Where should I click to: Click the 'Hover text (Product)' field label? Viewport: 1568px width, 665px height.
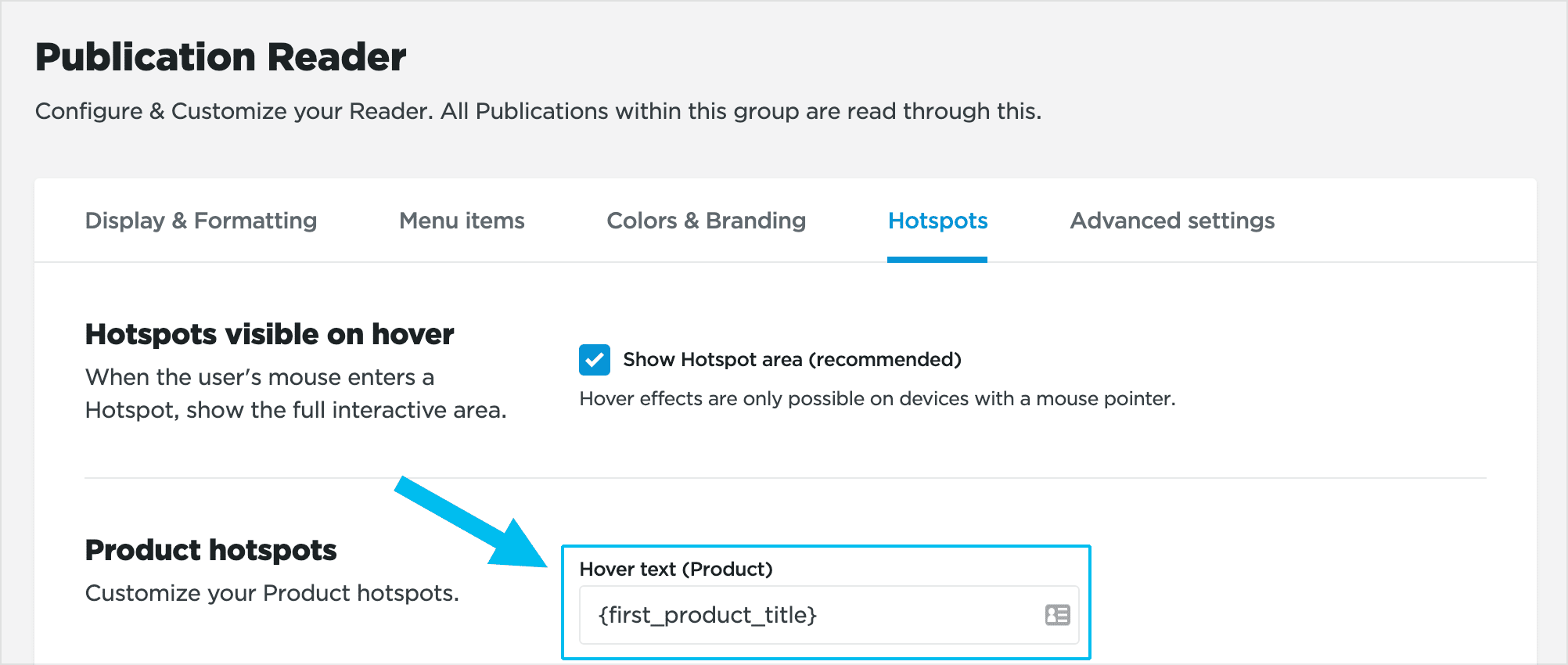click(x=676, y=569)
